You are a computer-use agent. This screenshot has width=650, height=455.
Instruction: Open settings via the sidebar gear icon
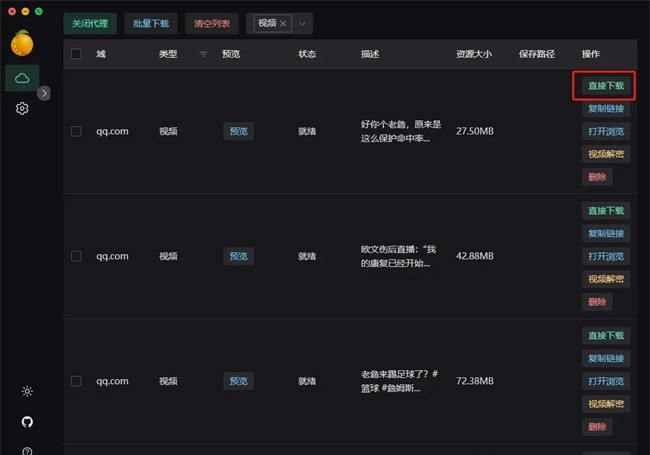point(22,109)
